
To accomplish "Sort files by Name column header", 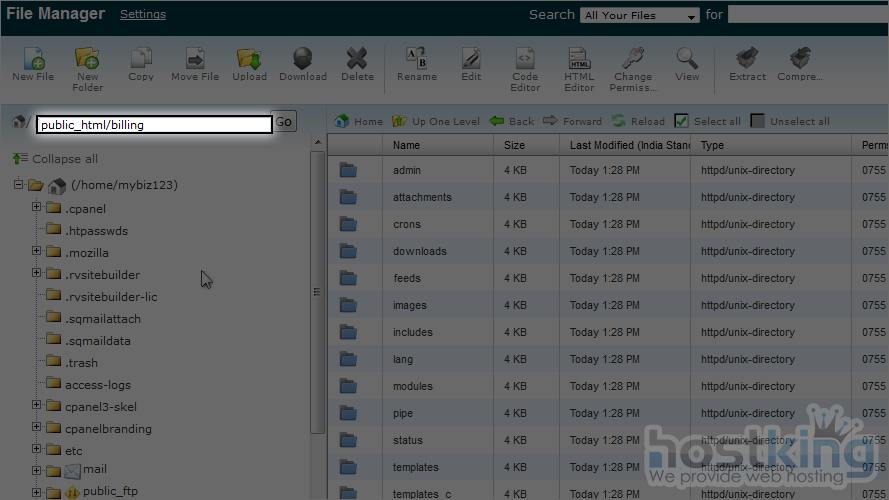I will [x=406, y=145].
